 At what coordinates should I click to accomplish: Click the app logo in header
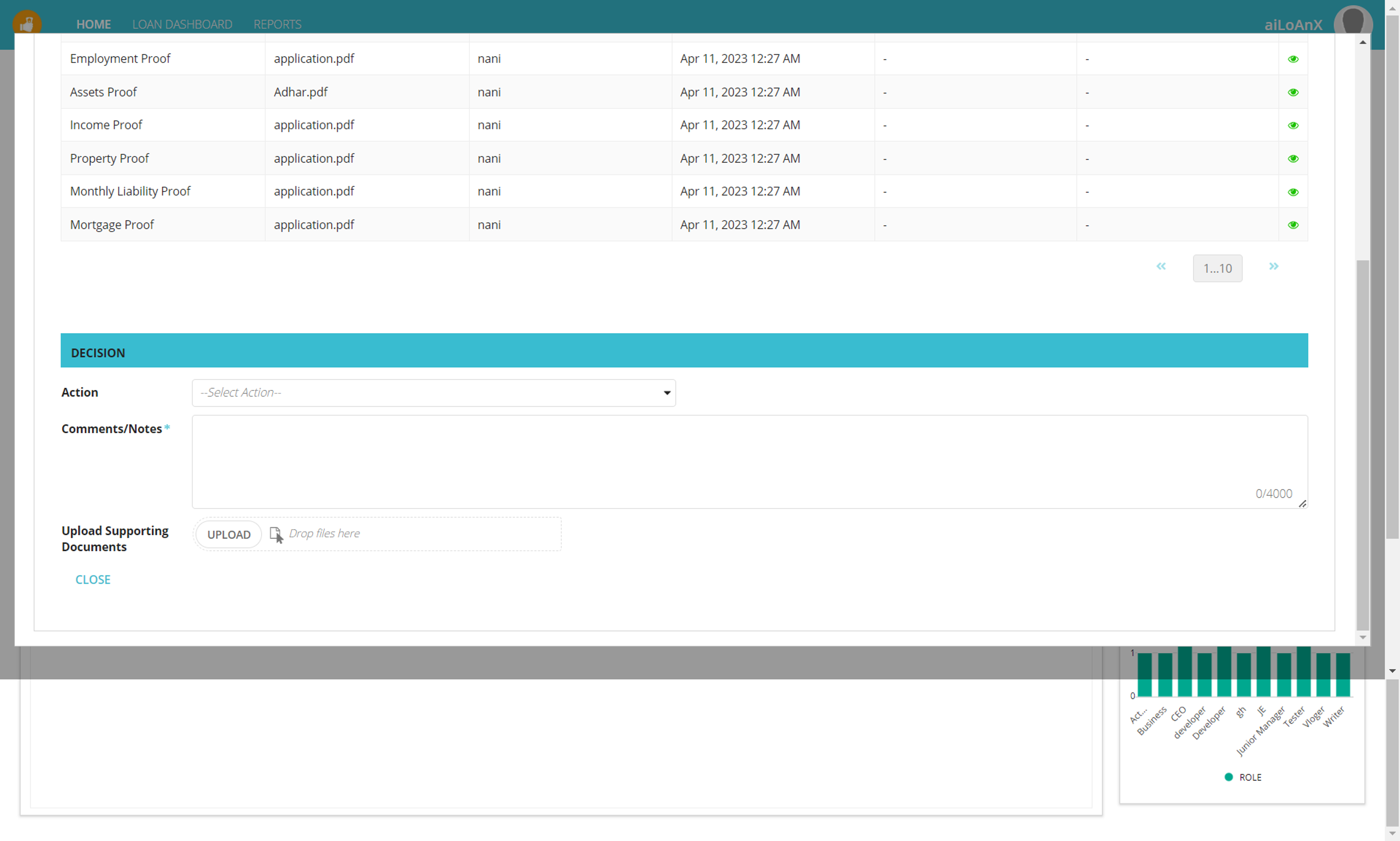point(27,23)
